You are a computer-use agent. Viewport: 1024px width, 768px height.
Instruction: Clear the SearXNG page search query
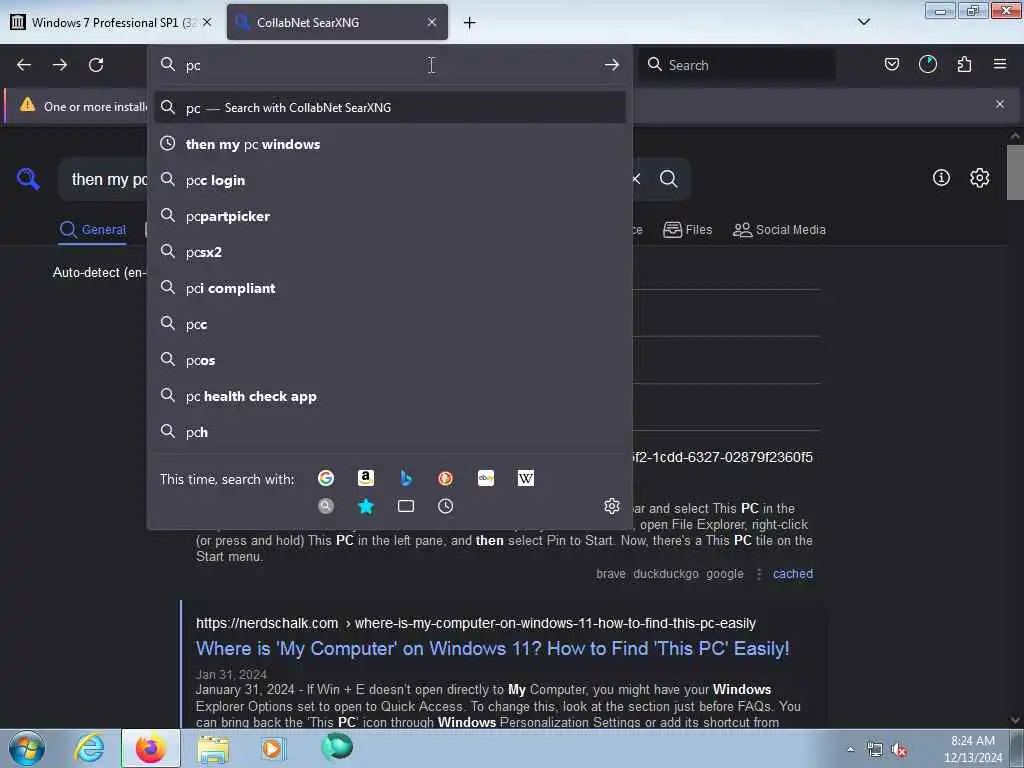click(636, 178)
